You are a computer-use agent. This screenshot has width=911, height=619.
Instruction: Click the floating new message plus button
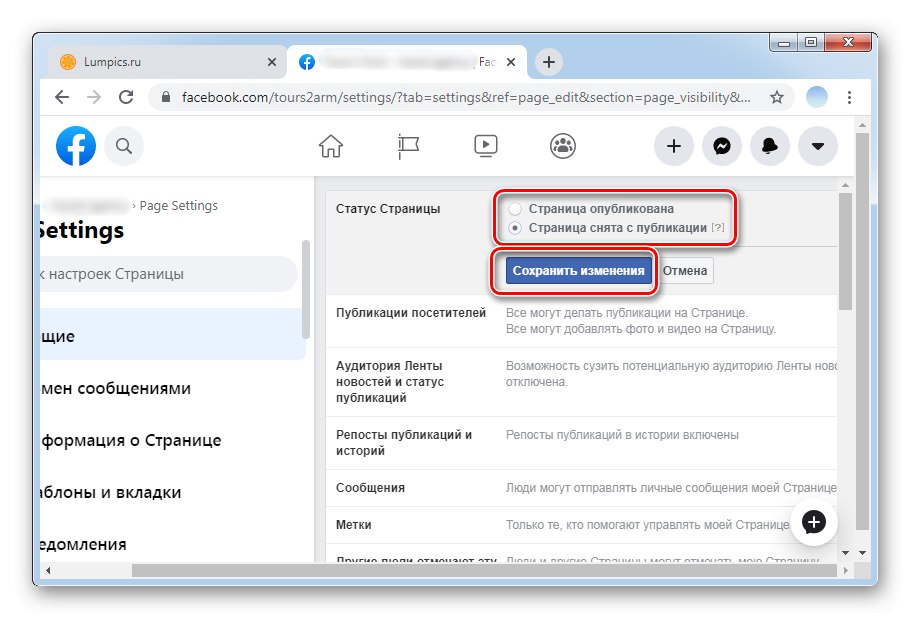(x=813, y=522)
